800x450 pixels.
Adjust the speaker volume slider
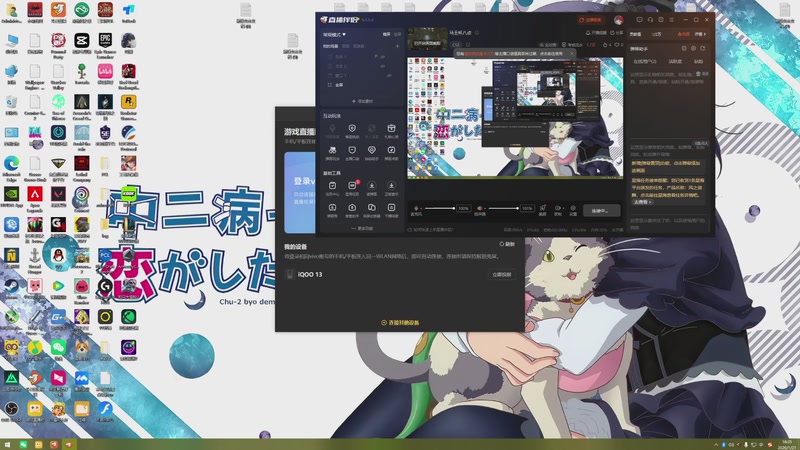click(503, 208)
